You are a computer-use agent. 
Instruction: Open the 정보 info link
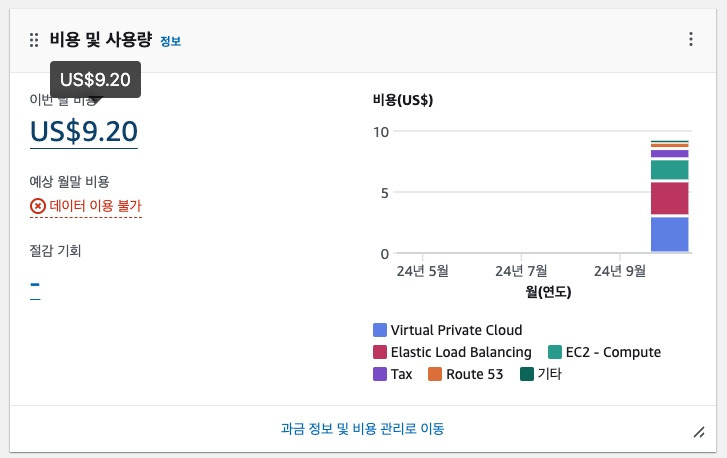point(171,41)
